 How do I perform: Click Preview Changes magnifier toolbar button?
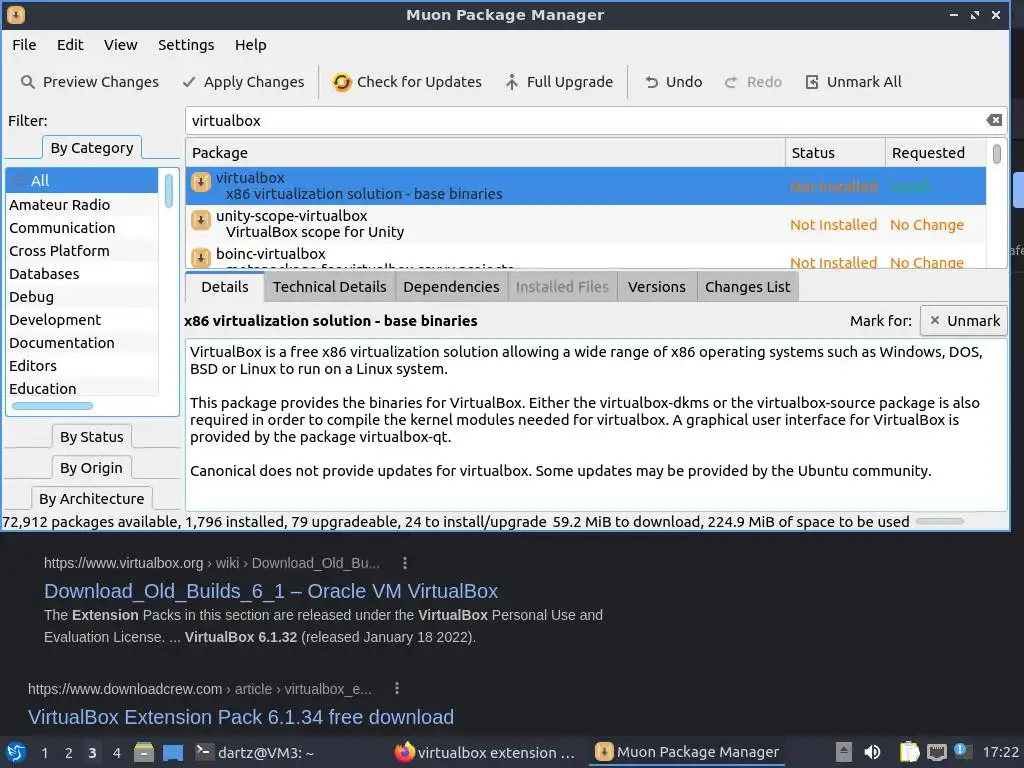tap(89, 82)
